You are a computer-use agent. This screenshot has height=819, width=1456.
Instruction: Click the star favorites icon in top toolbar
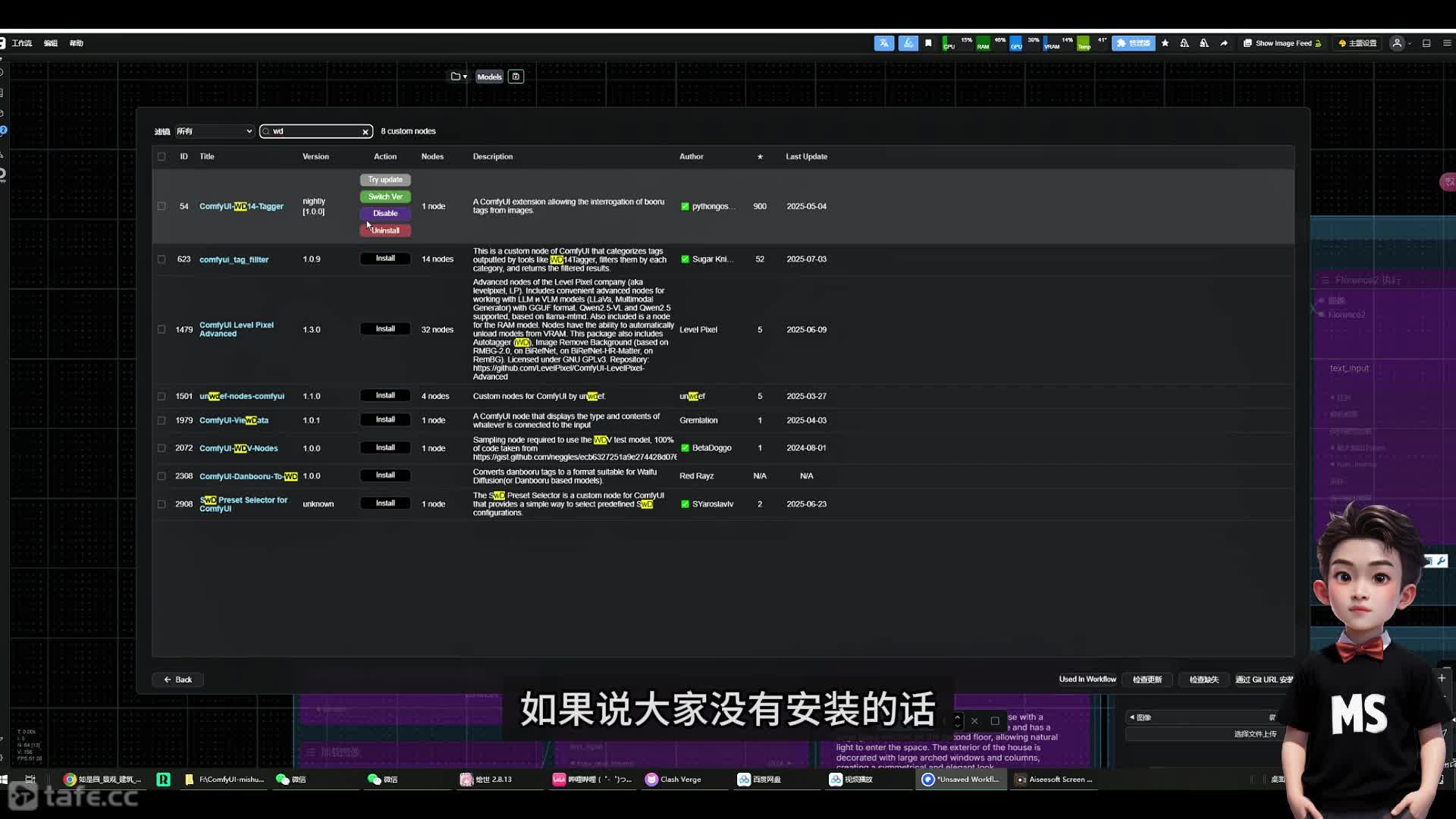[x=1165, y=43]
